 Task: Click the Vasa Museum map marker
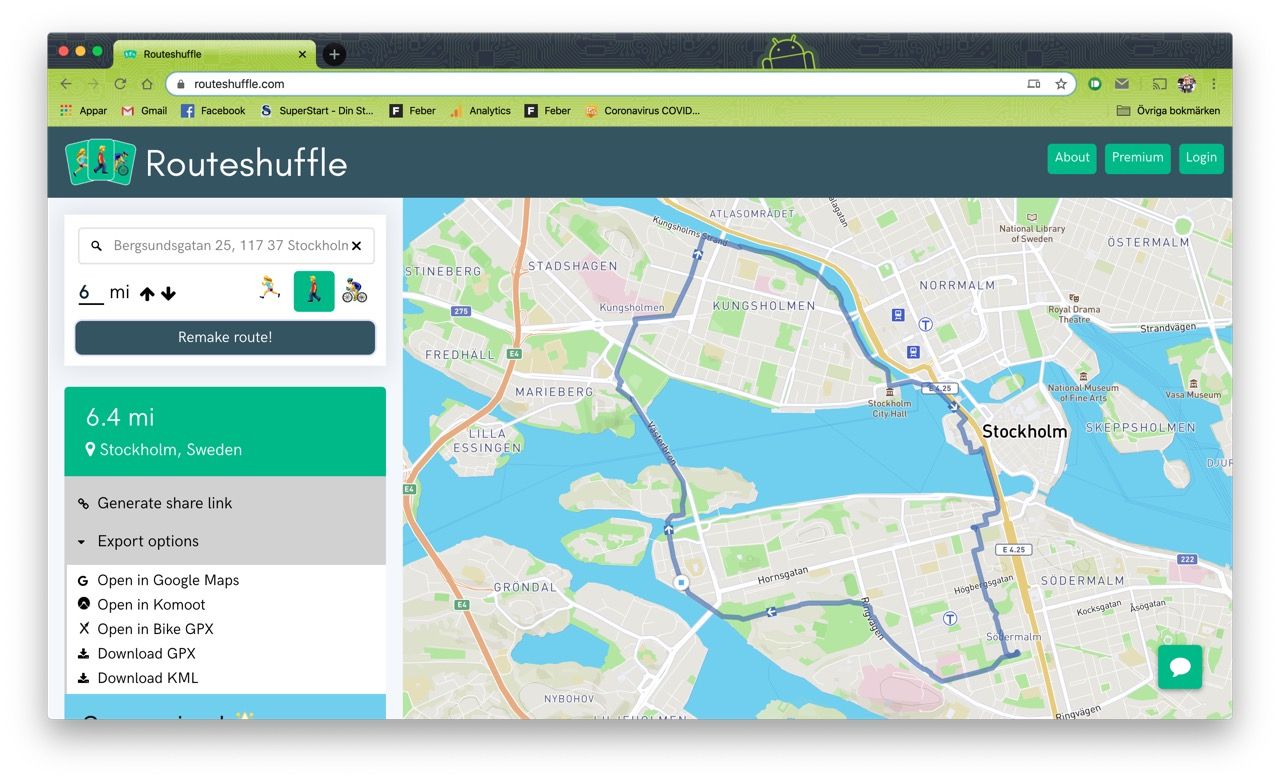coord(1193,383)
